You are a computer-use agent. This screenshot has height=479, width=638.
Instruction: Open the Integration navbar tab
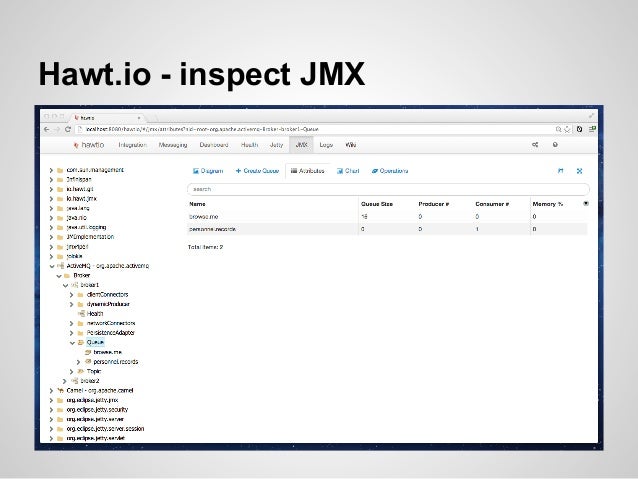click(x=132, y=145)
